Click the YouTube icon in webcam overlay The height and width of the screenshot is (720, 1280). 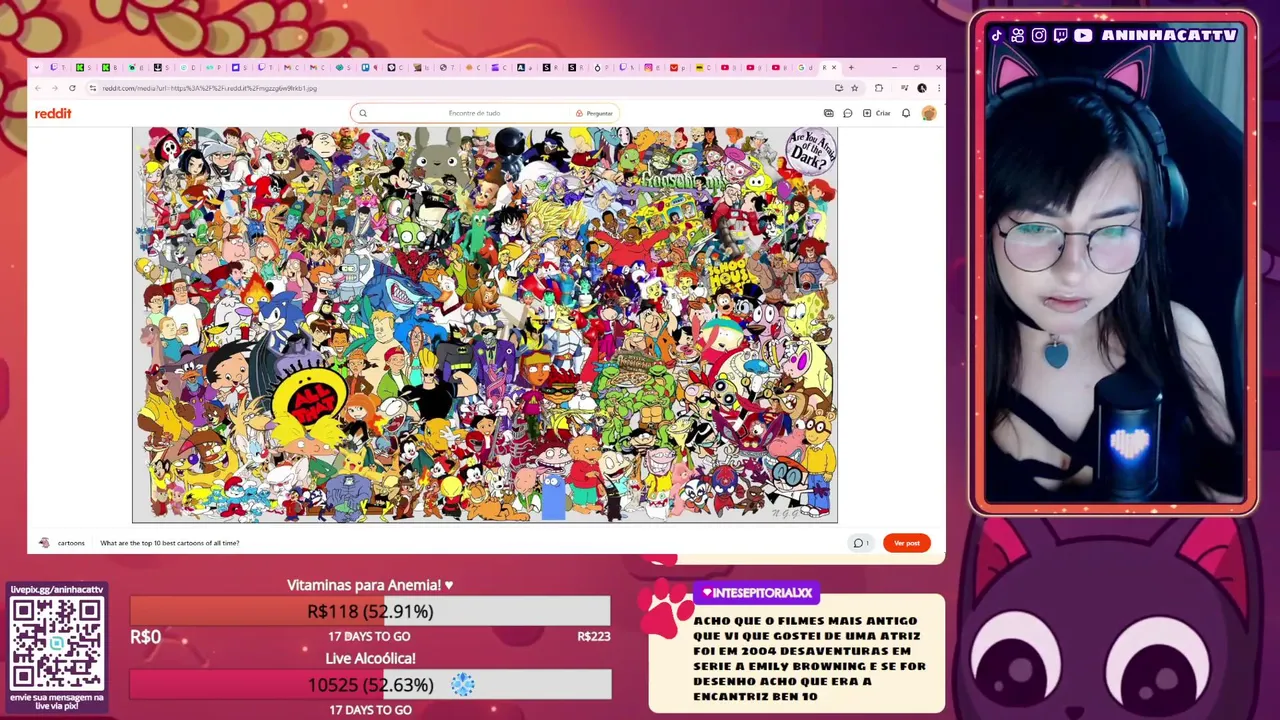pos(1083,35)
